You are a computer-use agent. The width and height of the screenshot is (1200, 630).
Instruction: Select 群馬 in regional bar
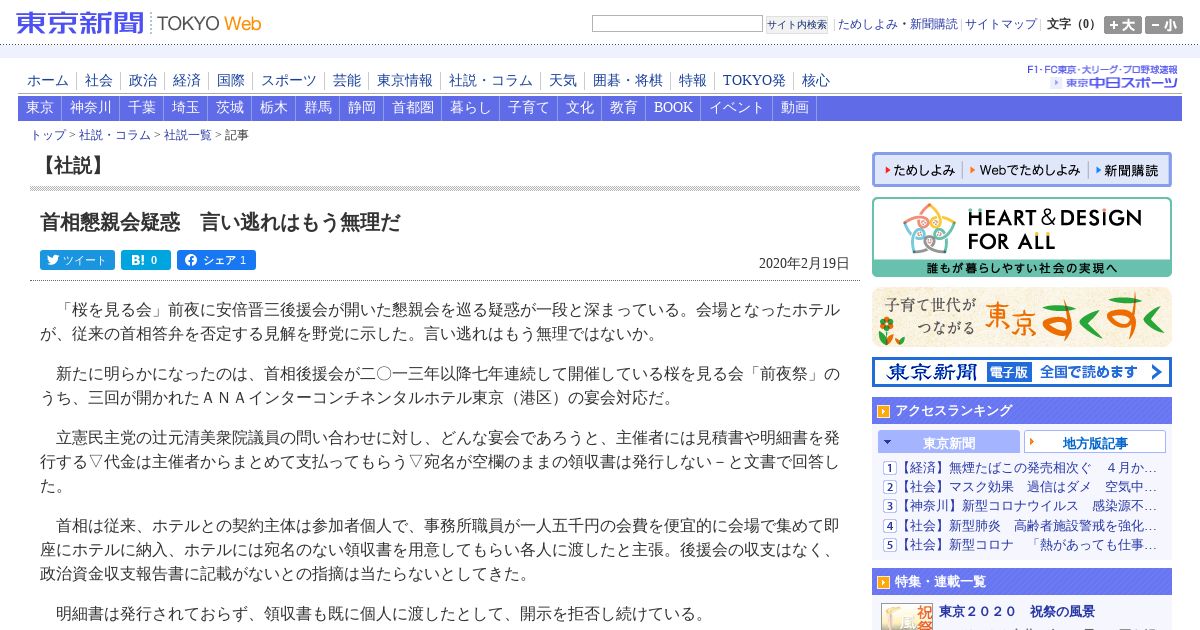[x=318, y=108]
